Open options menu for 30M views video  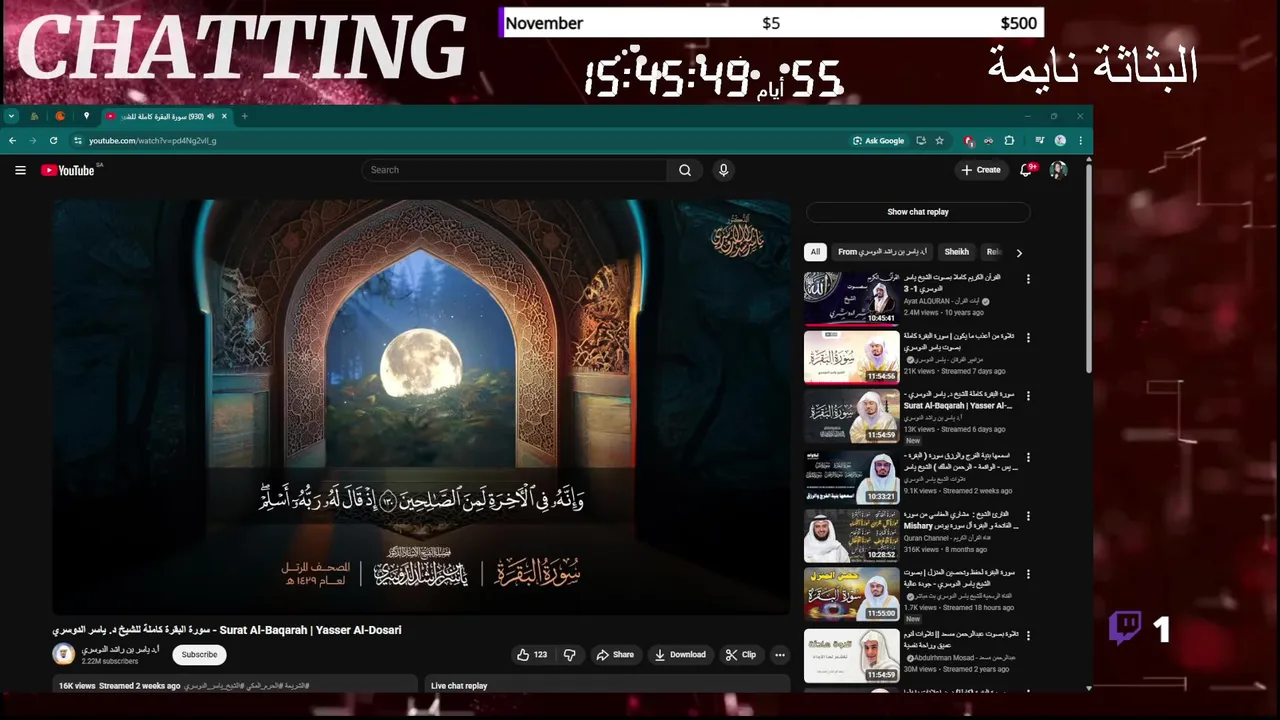[1028, 634]
